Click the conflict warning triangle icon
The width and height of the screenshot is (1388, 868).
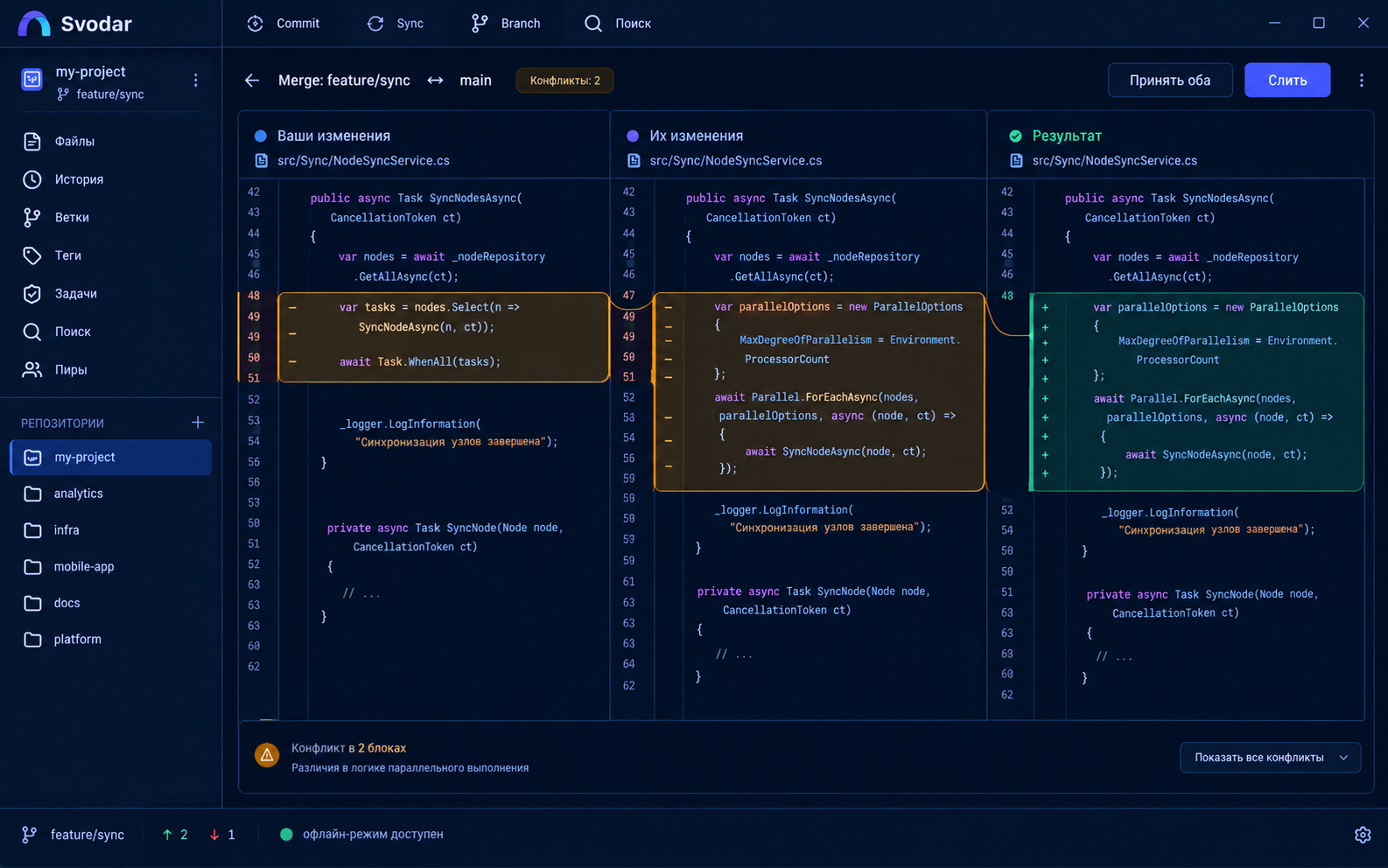267,754
